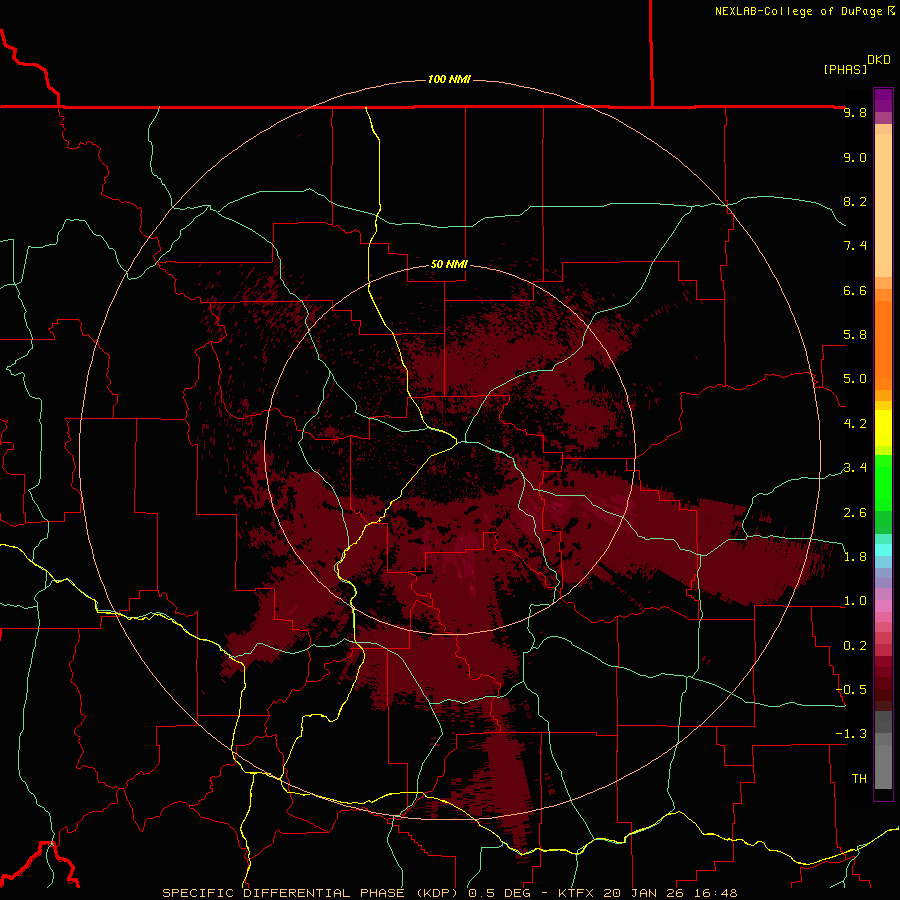Click the 3.4 legend value
Viewport: 900px width, 900px height.
click(x=855, y=468)
